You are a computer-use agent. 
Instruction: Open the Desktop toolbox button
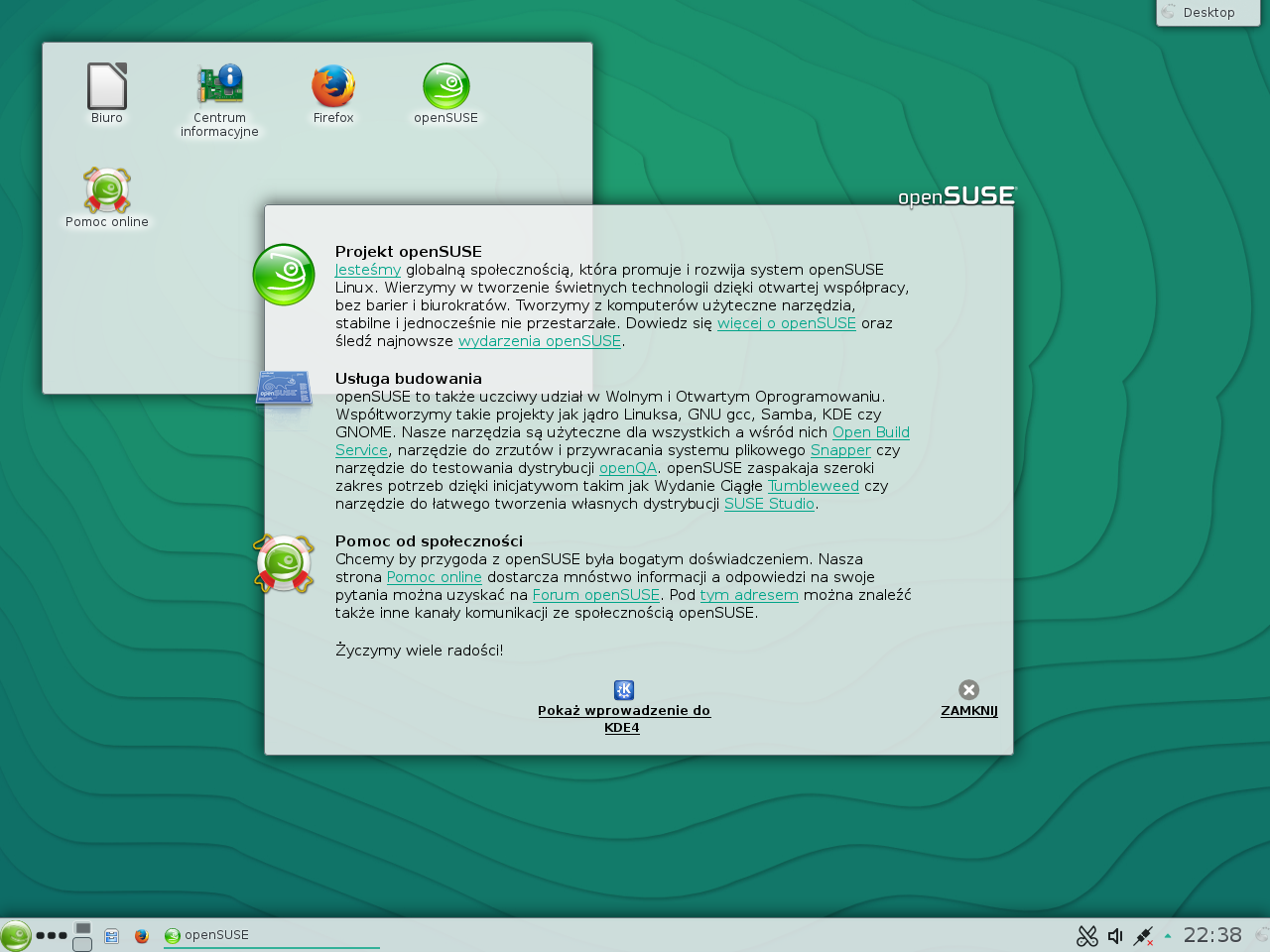coord(1207,13)
